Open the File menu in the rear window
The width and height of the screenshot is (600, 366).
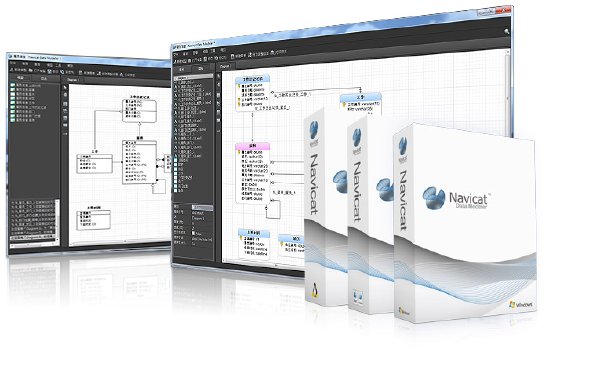pos(13,63)
